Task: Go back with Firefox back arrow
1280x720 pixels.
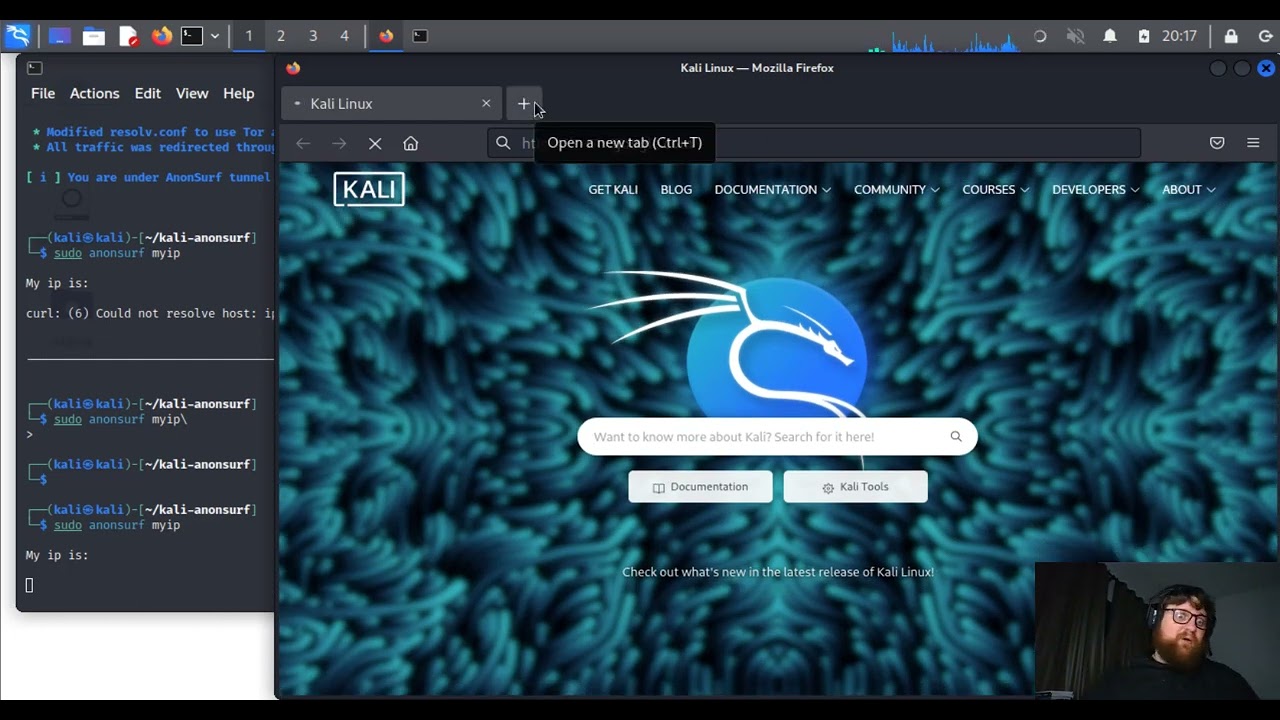Action: (303, 143)
